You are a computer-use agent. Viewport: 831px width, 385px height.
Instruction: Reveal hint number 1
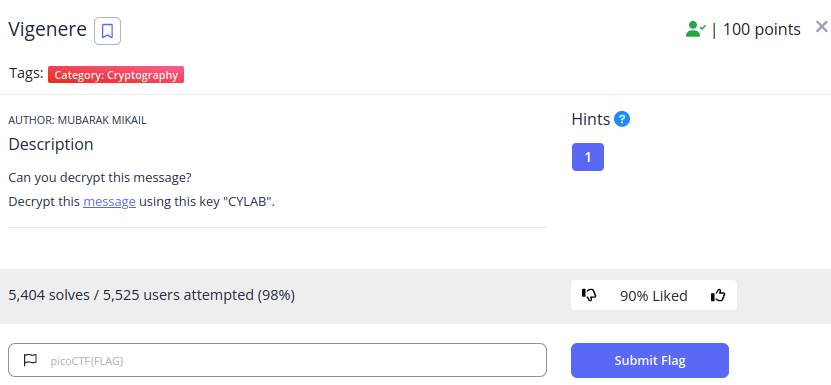pos(588,157)
